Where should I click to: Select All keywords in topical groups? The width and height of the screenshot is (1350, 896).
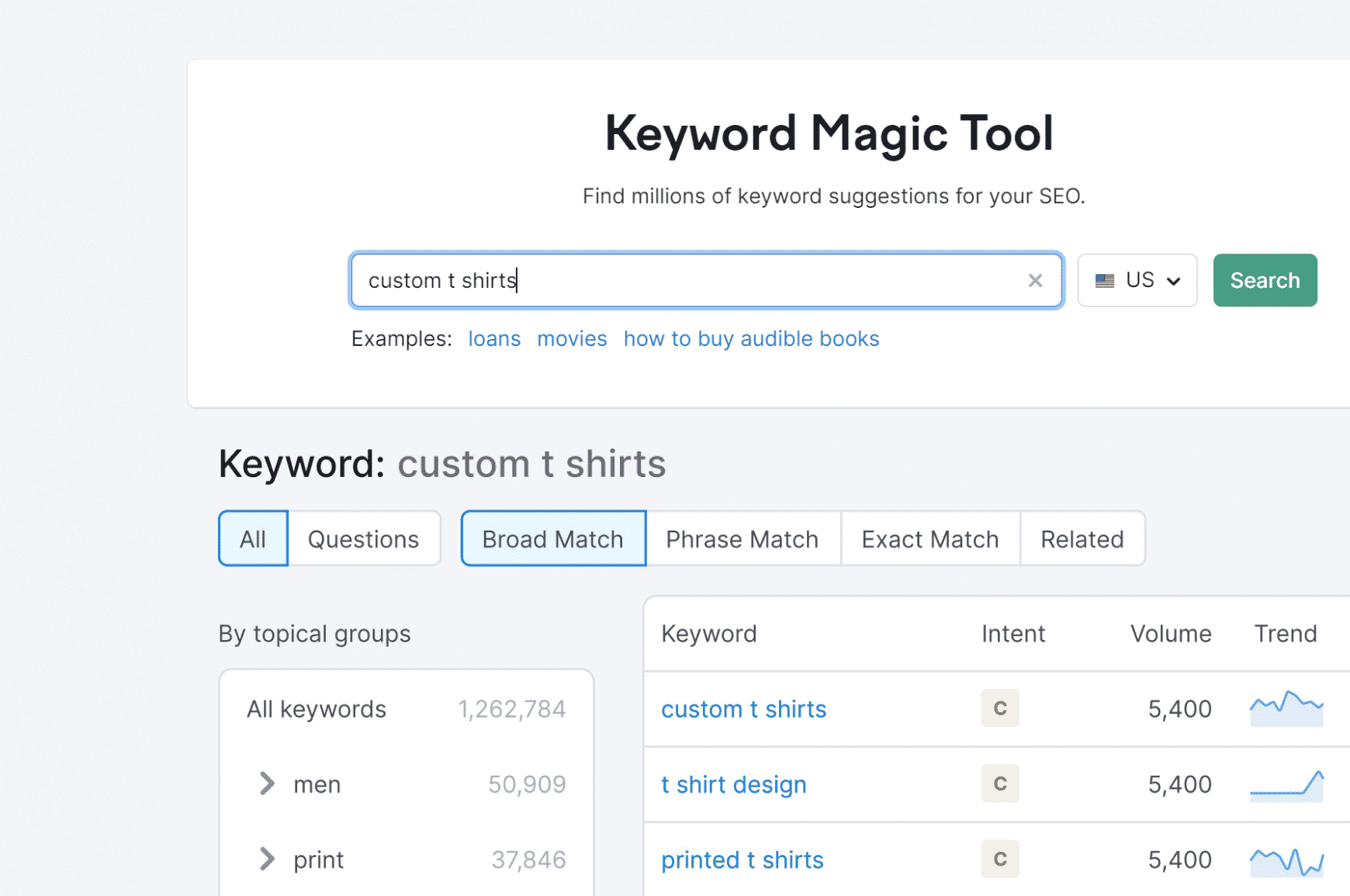[x=317, y=709]
